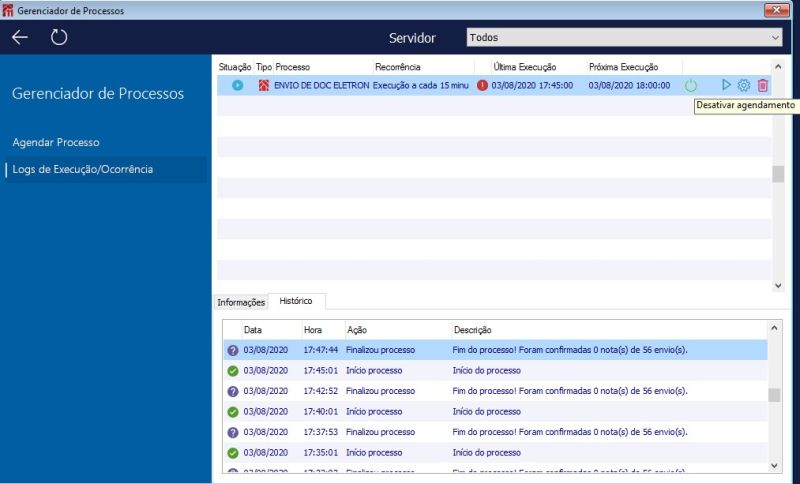Click the Processo column header

(292, 67)
